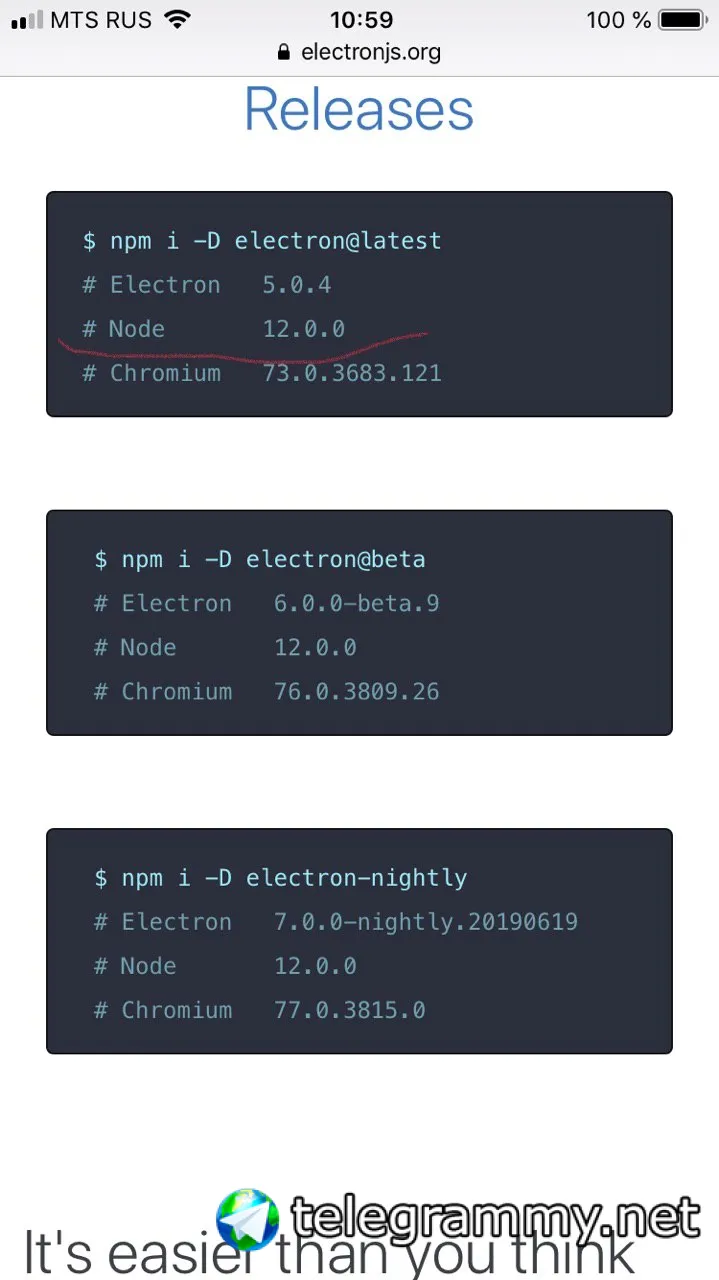Tap the 10:59 status bar clock
Screen dimensions: 719x1280
[x=361, y=20]
